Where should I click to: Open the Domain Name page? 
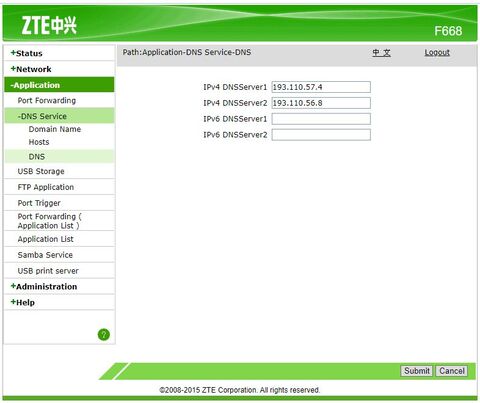pos(55,129)
